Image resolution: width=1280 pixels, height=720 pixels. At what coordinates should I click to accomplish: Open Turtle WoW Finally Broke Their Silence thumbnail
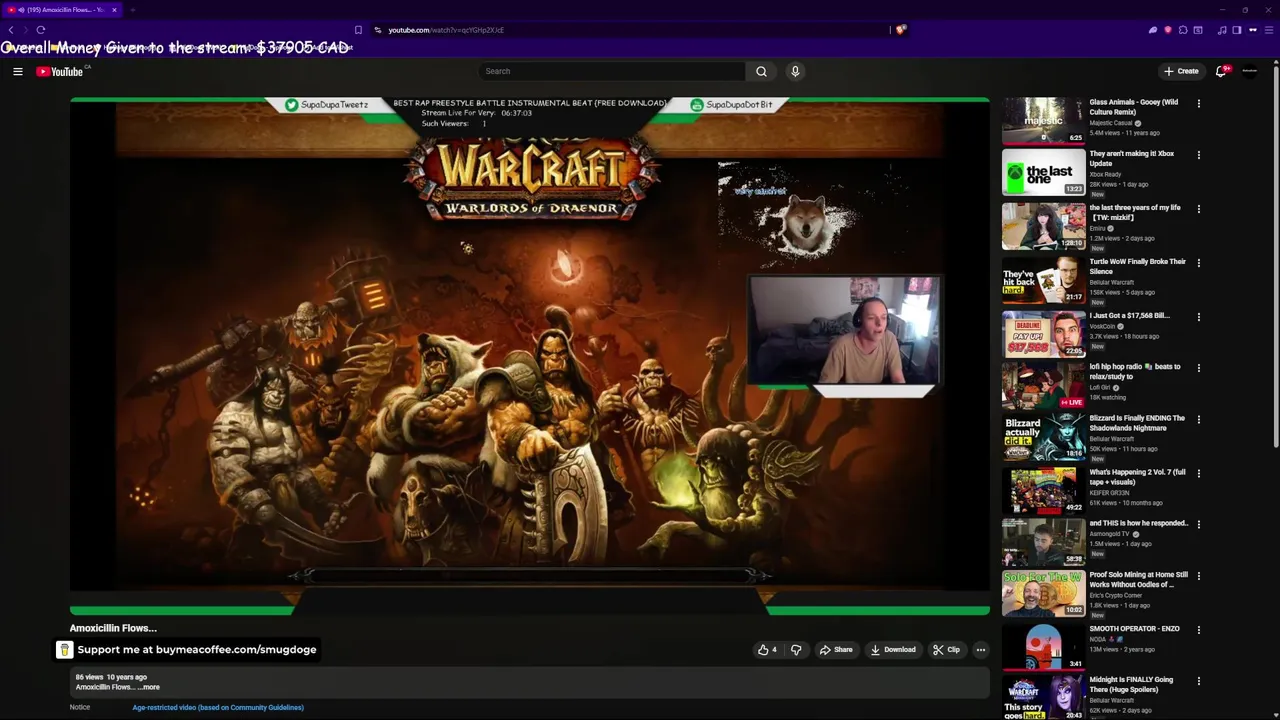[x=1043, y=281]
